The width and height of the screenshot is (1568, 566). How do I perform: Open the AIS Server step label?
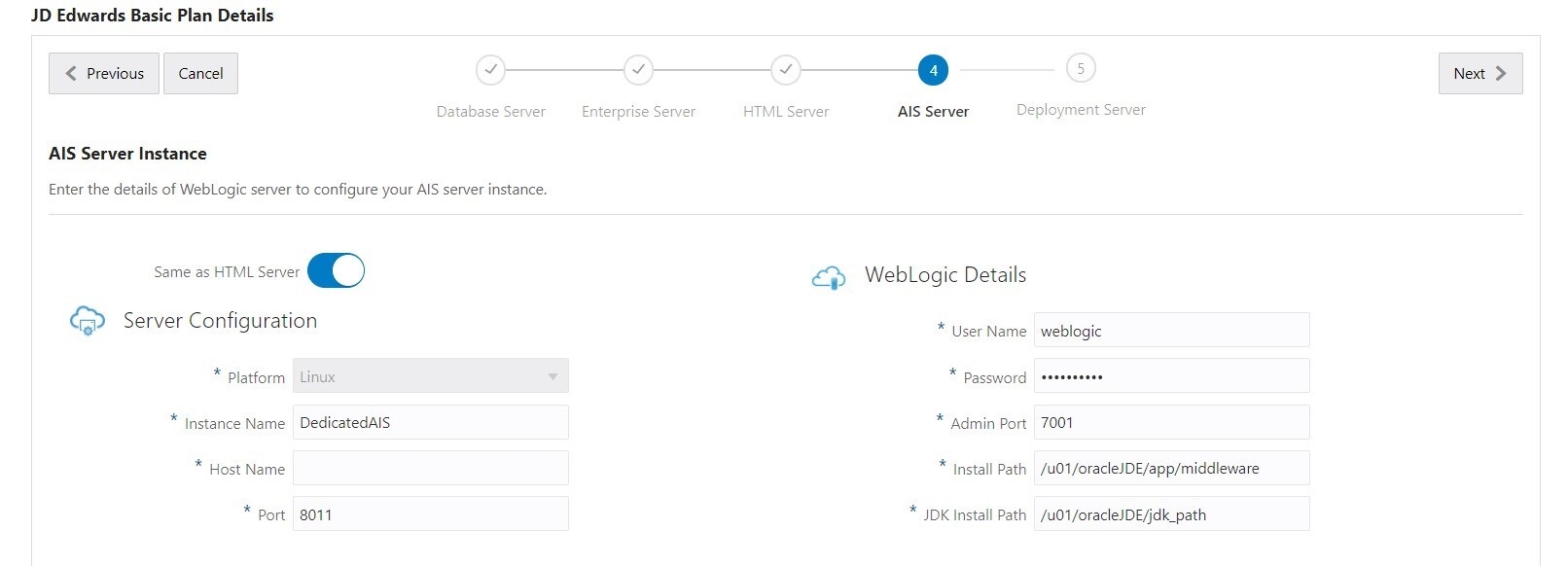(x=933, y=112)
